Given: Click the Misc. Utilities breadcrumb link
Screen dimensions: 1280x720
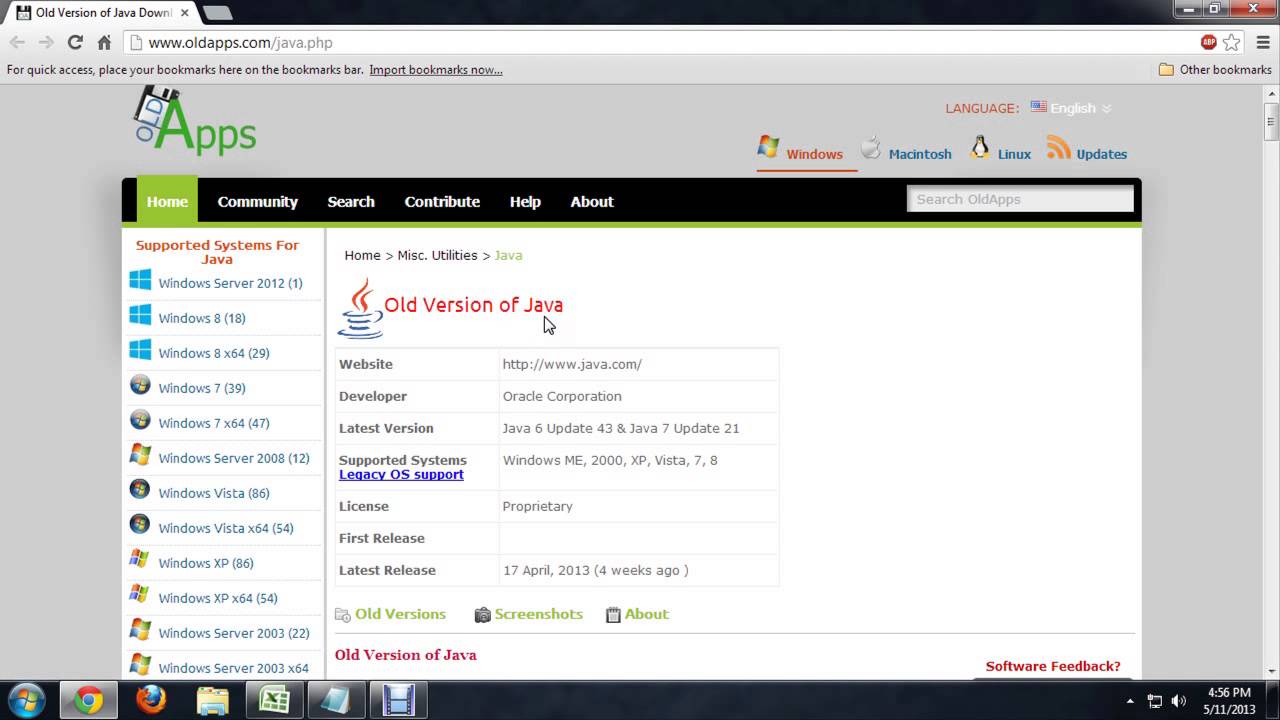Looking at the screenshot, I should (x=437, y=255).
